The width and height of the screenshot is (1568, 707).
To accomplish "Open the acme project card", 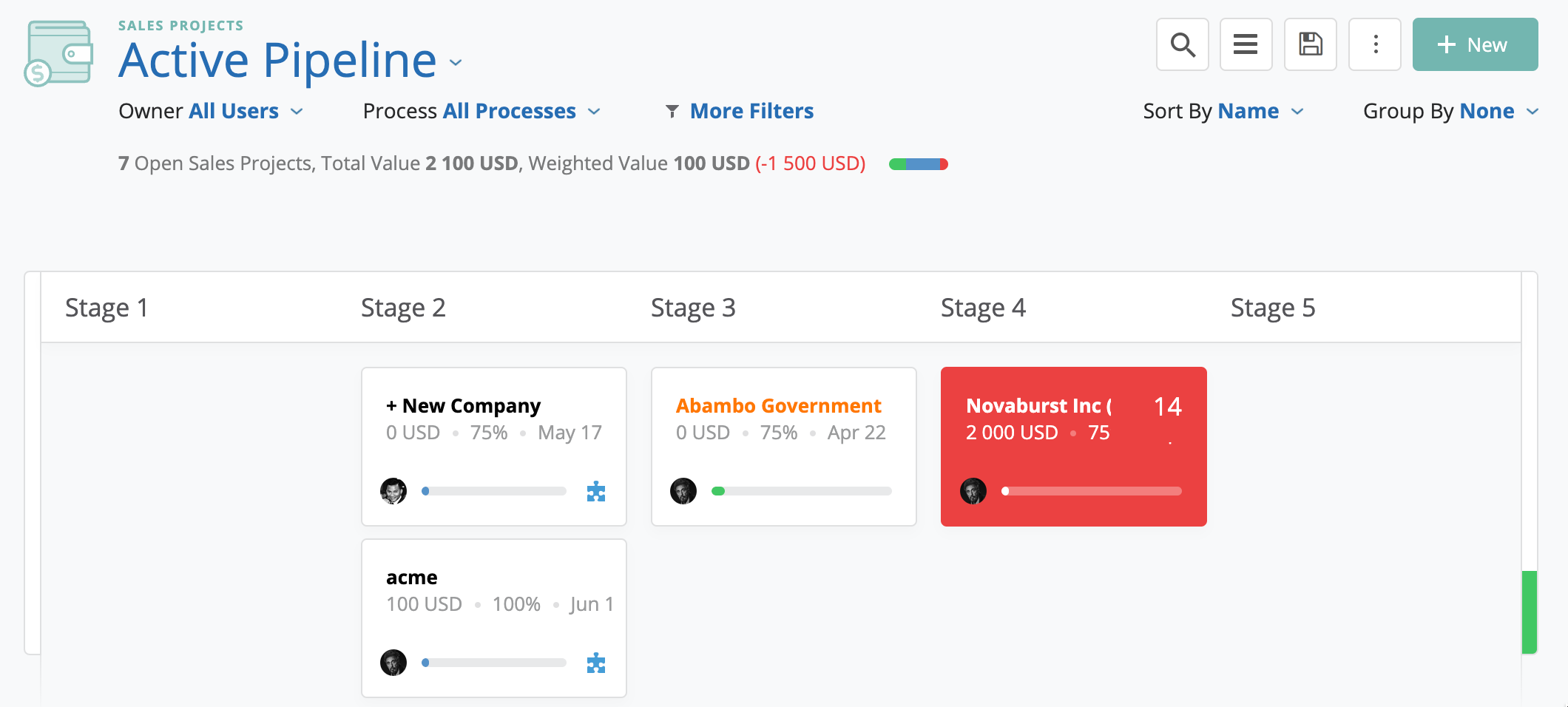I will (x=494, y=618).
